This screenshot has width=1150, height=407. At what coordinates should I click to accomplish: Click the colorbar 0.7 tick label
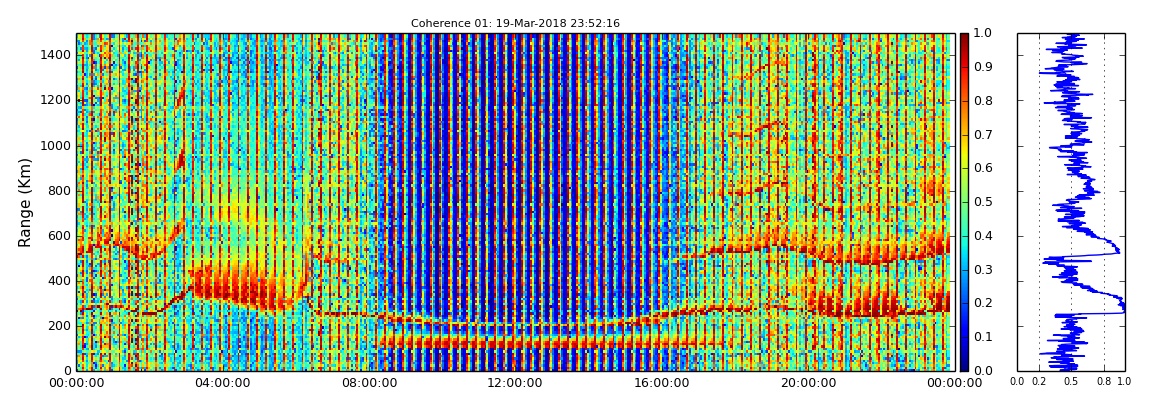(981, 134)
